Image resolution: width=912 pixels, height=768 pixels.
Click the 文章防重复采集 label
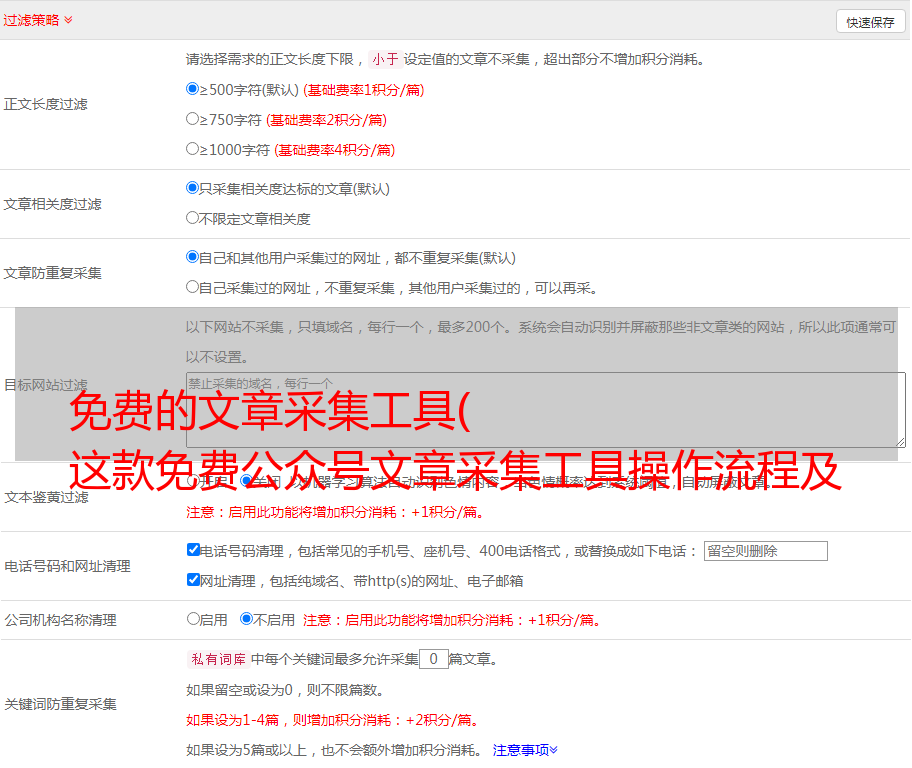pos(52,273)
